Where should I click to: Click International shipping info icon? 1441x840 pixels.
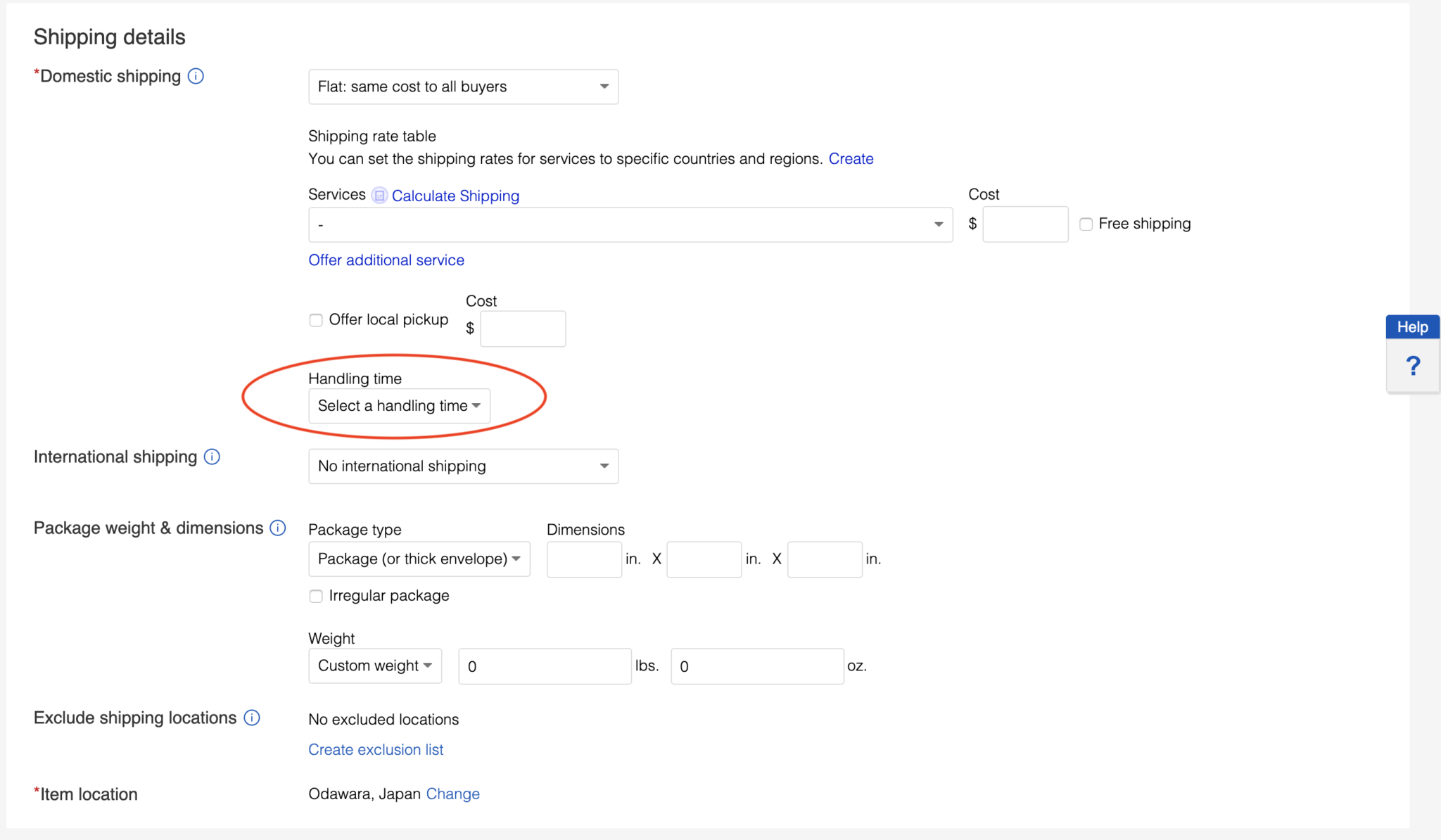(212, 457)
